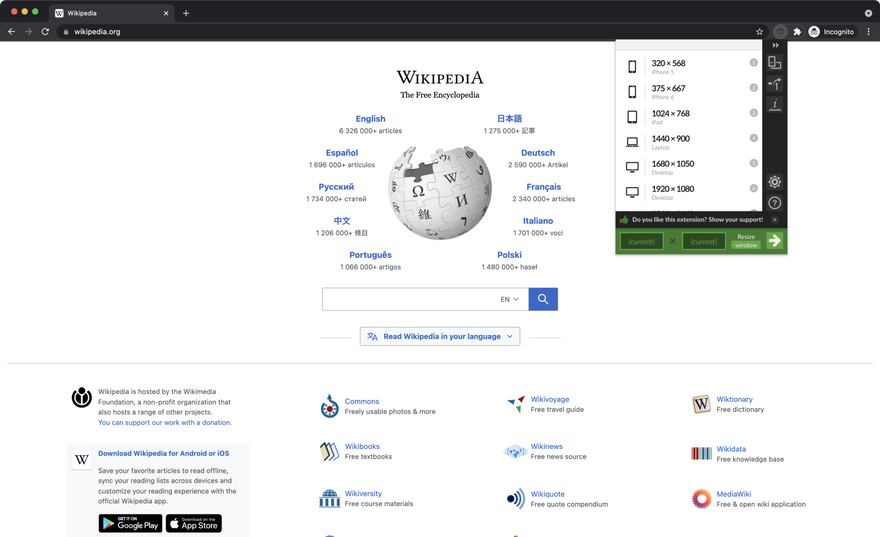Pick the 1680 × 1050 Desktop preset
The width and height of the screenshot is (880, 537).
pyautogui.click(x=689, y=167)
